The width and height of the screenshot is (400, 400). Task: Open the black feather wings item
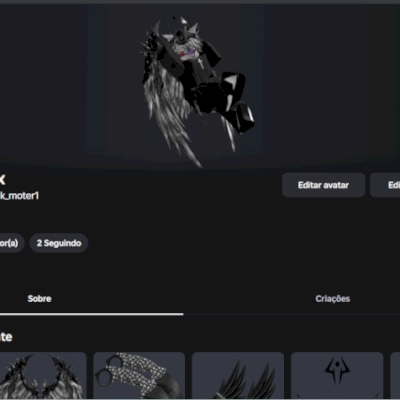tap(238, 376)
